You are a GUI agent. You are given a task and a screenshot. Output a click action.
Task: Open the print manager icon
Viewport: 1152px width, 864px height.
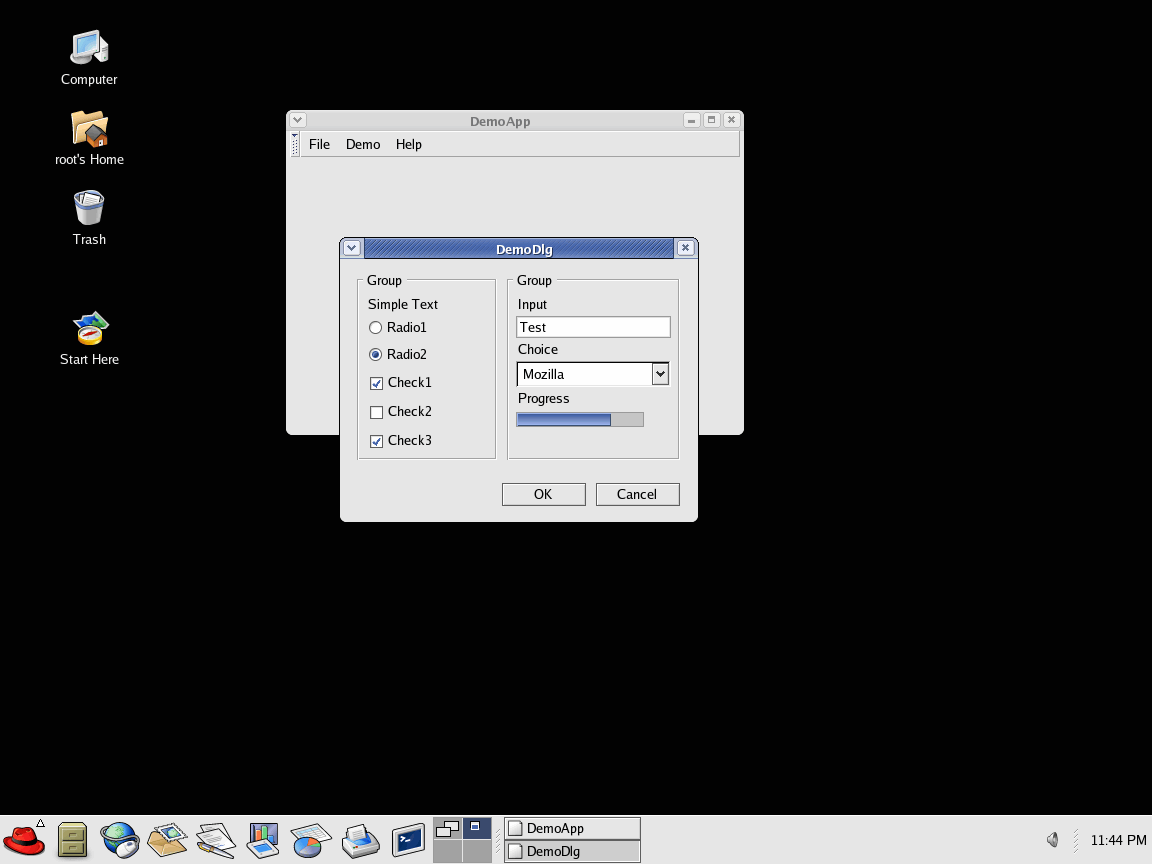tap(359, 840)
